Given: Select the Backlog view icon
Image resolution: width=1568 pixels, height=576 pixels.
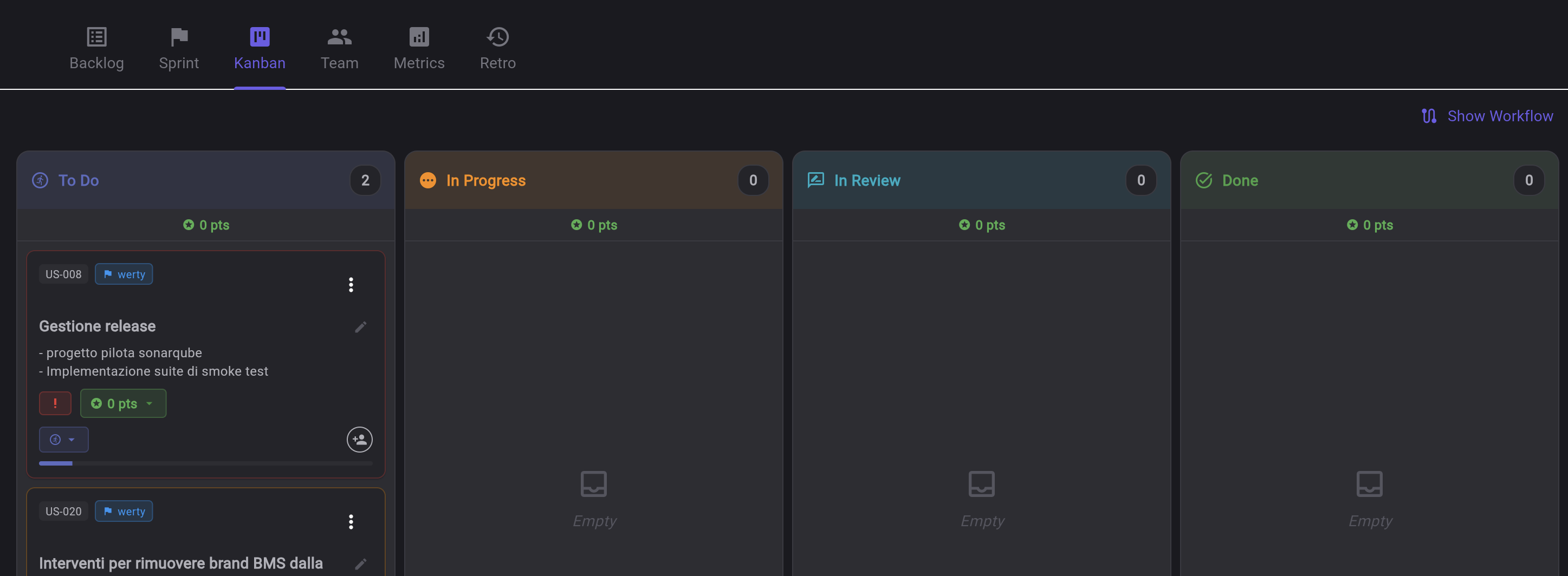Looking at the screenshot, I should (x=96, y=36).
